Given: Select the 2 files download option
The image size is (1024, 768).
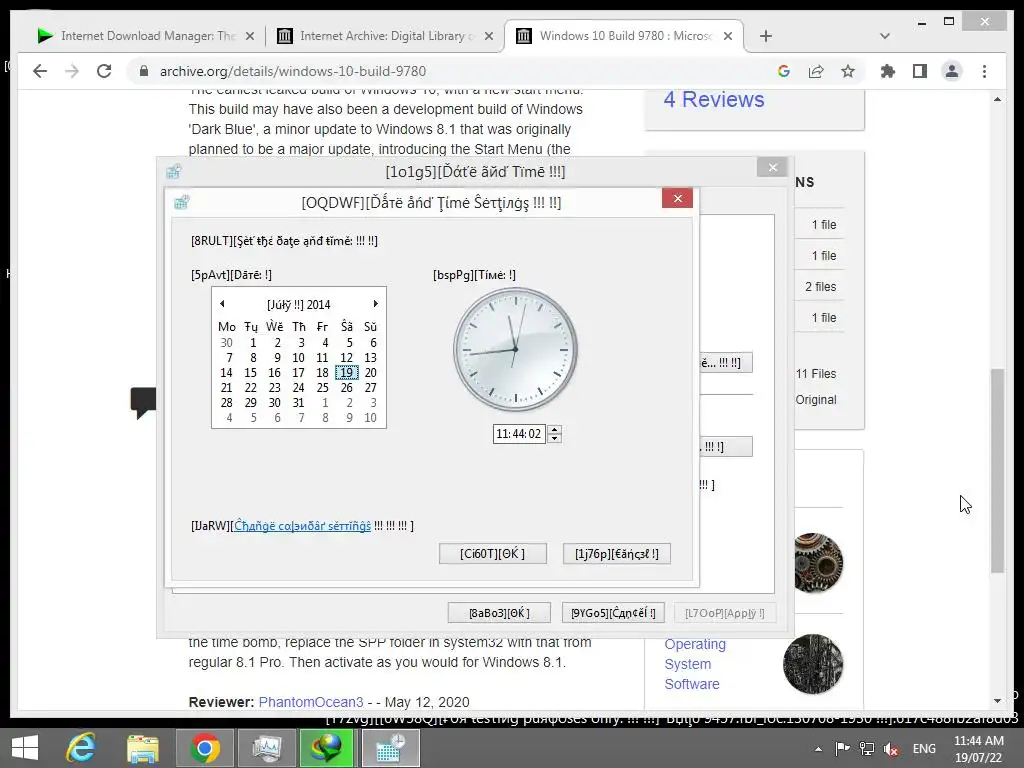Looking at the screenshot, I should coord(820,287).
